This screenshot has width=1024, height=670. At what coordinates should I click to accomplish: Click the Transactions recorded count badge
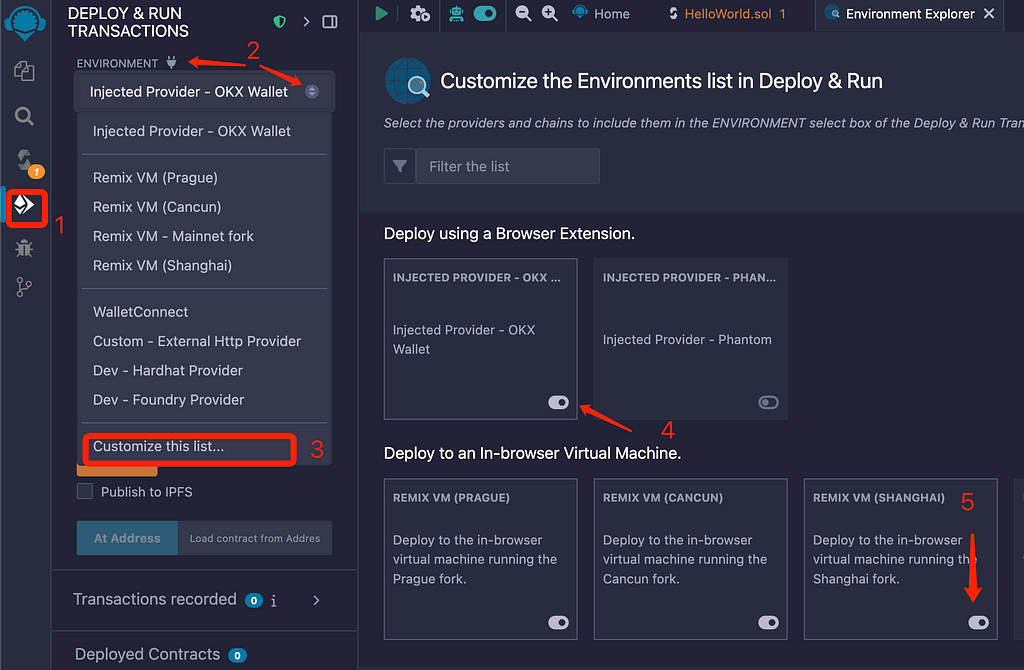(x=253, y=601)
